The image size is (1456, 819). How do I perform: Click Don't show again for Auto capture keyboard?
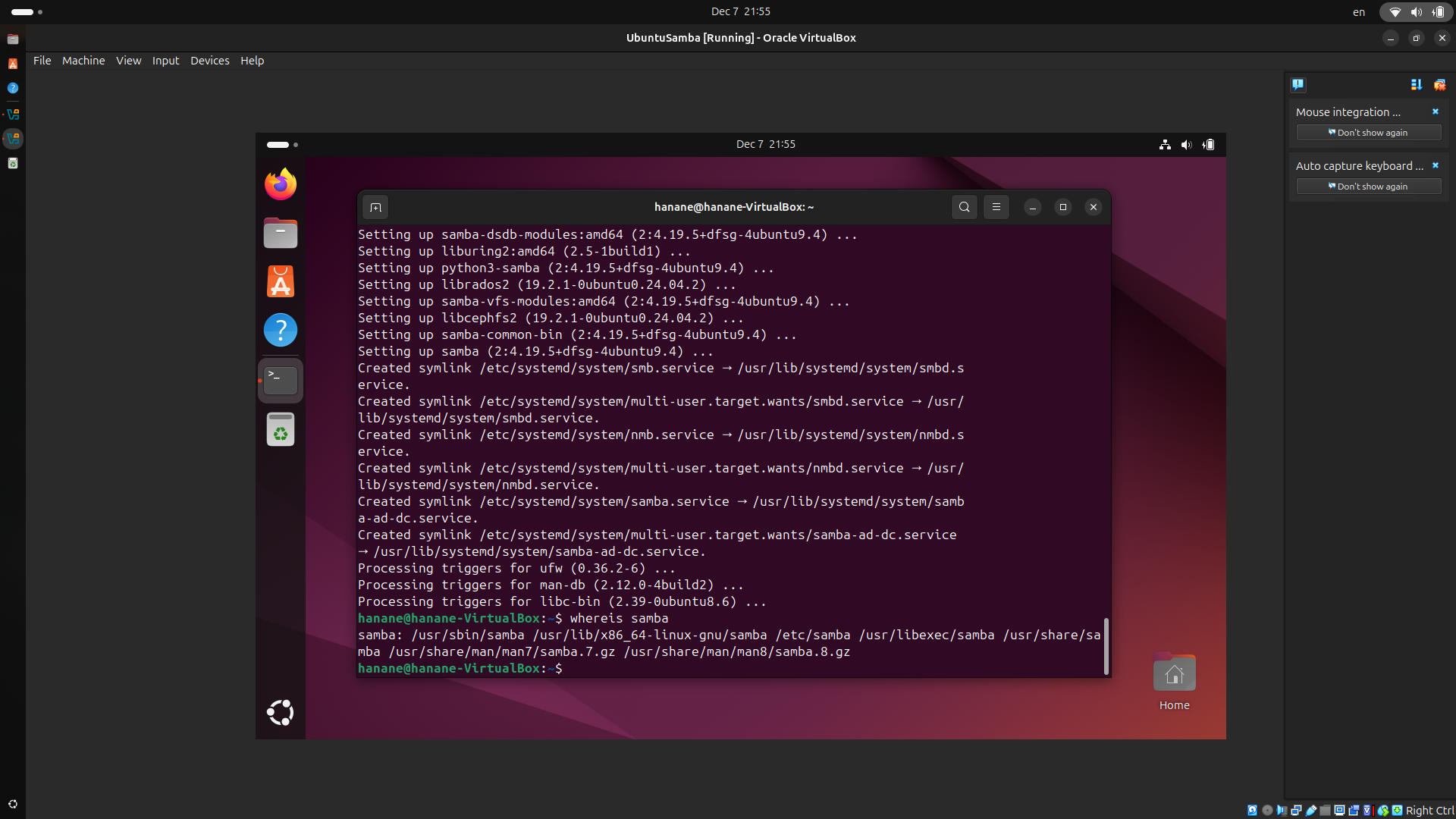(1368, 187)
